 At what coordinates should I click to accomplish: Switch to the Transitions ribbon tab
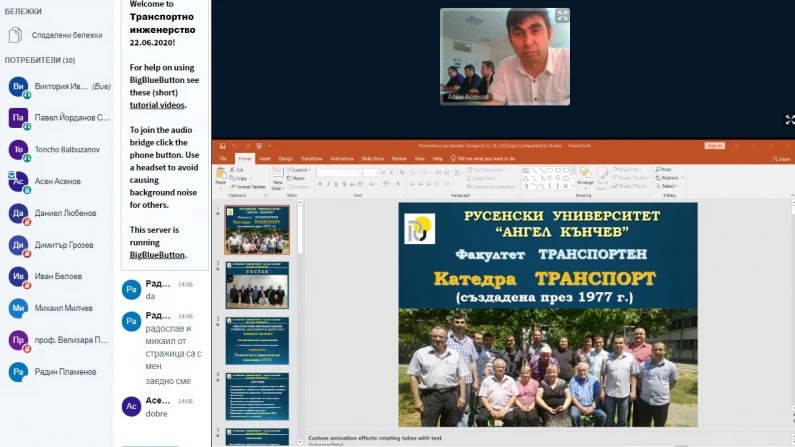point(311,159)
